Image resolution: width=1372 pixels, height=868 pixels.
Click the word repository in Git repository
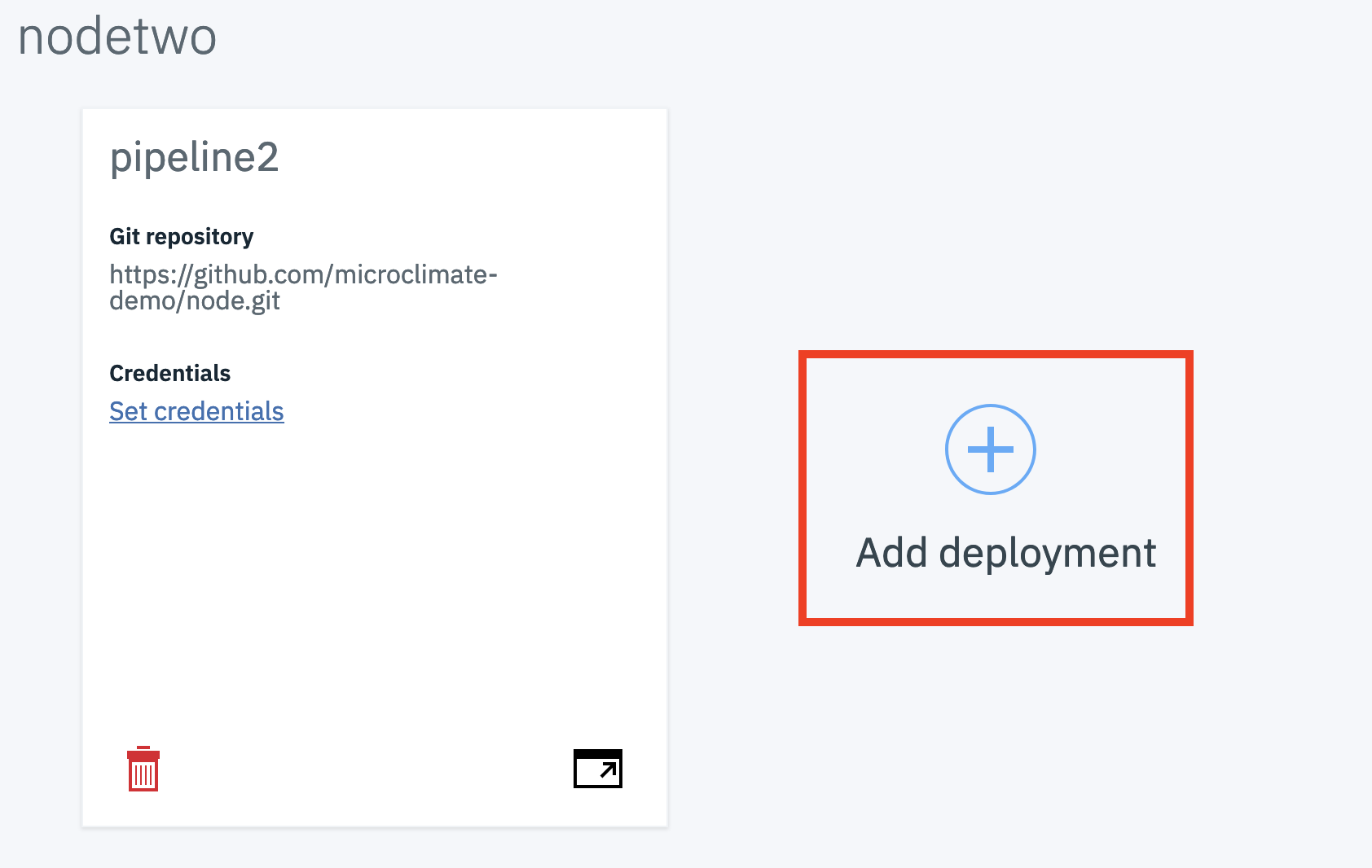(x=200, y=237)
